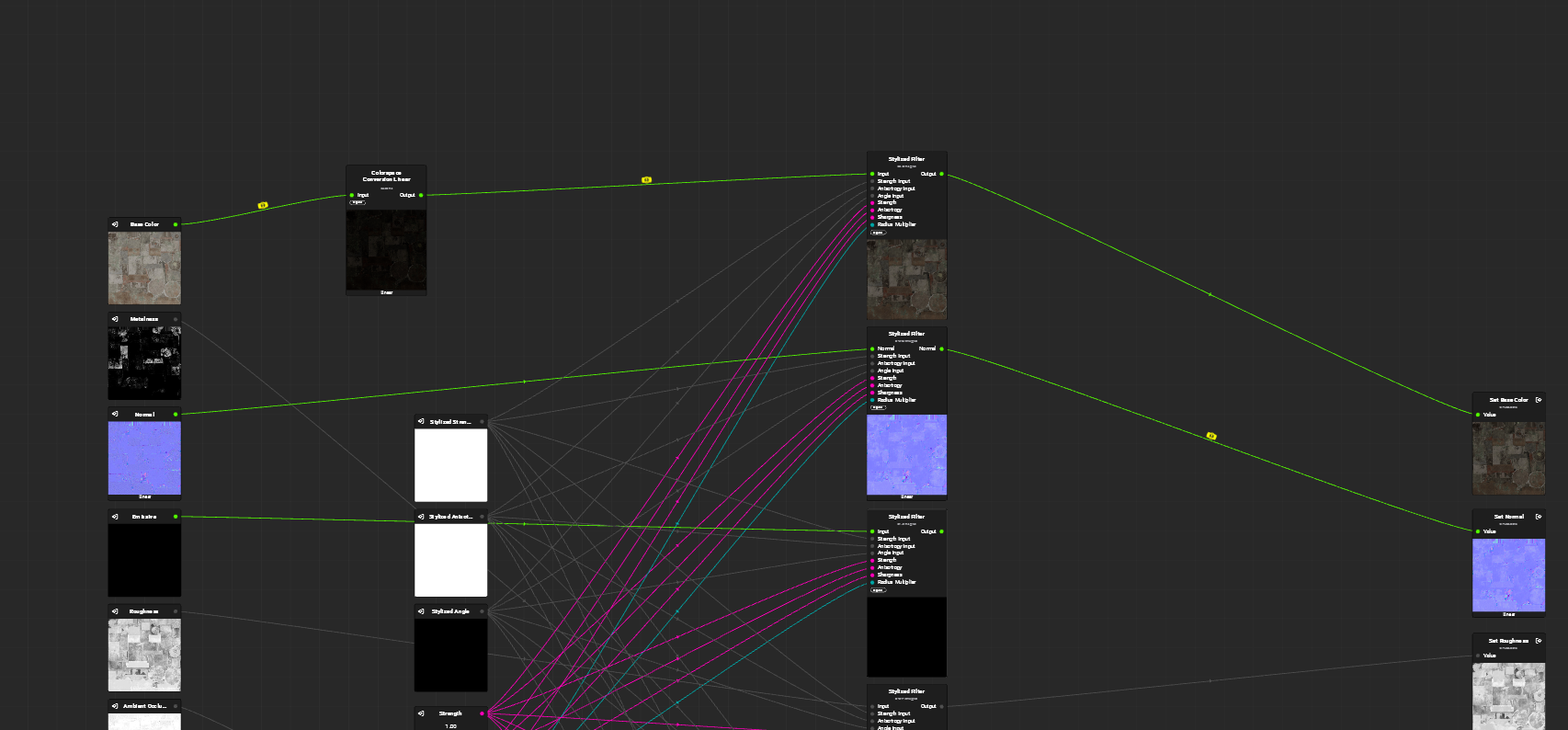Open the pill dropdown on topmost Stylized Filter
This screenshot has width=1568, height=730.
[878, 233]
